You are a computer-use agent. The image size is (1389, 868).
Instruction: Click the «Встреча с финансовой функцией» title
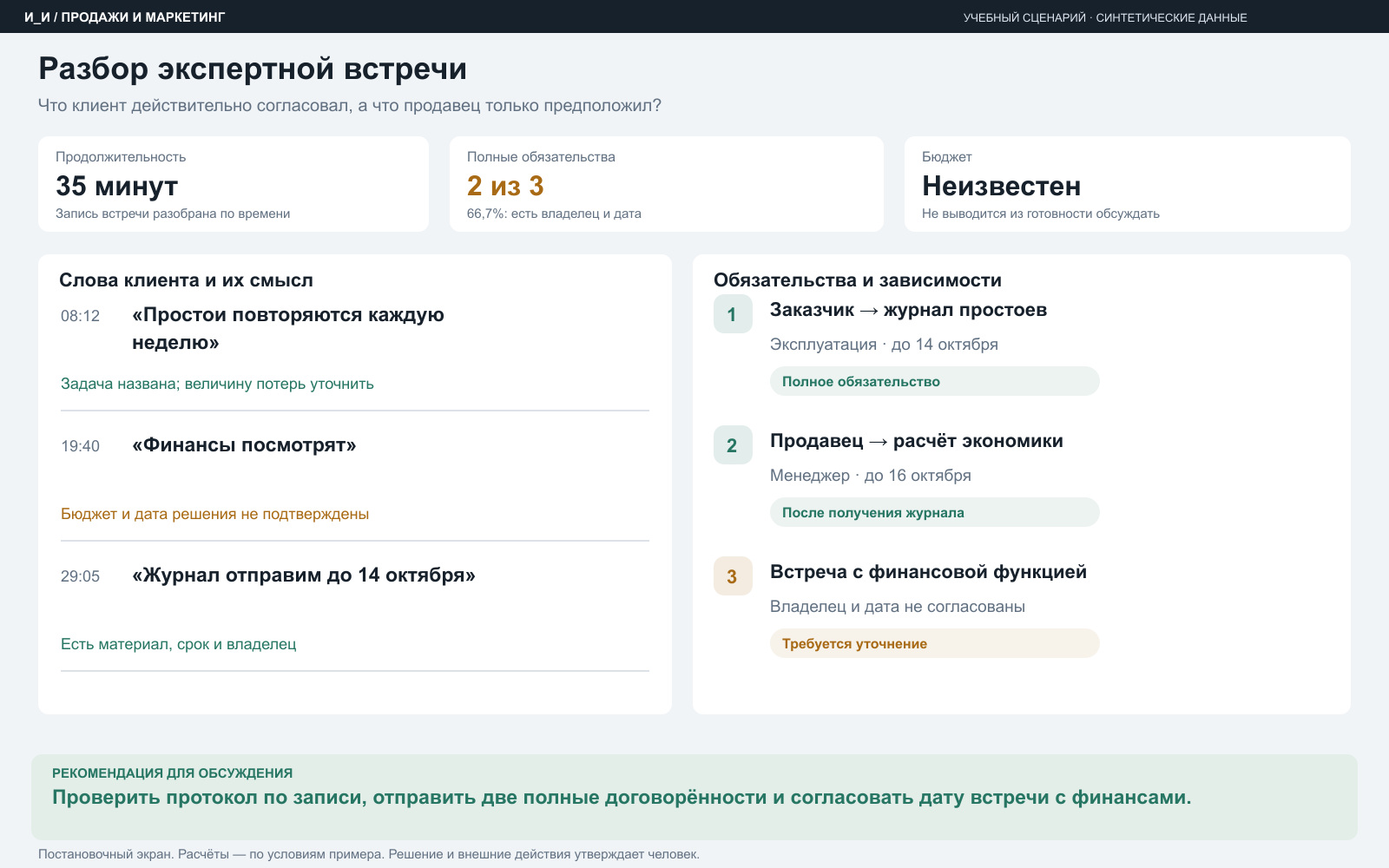928,572
